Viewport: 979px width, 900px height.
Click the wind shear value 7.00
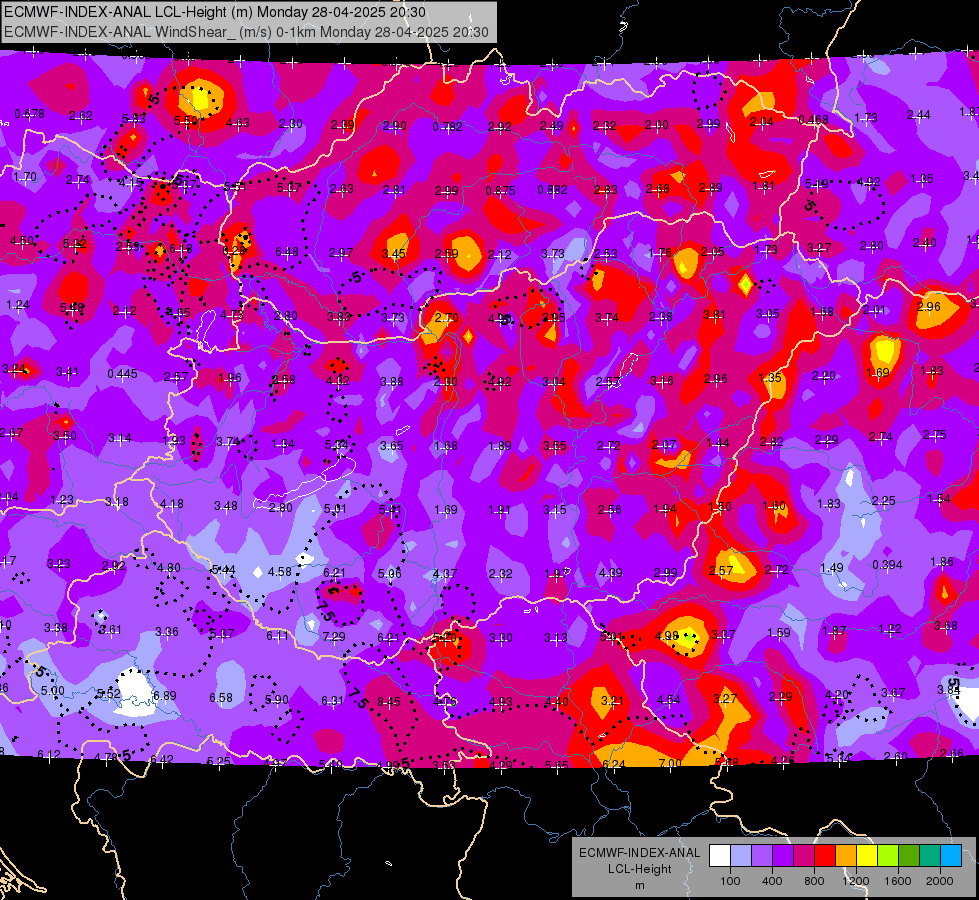670,763
